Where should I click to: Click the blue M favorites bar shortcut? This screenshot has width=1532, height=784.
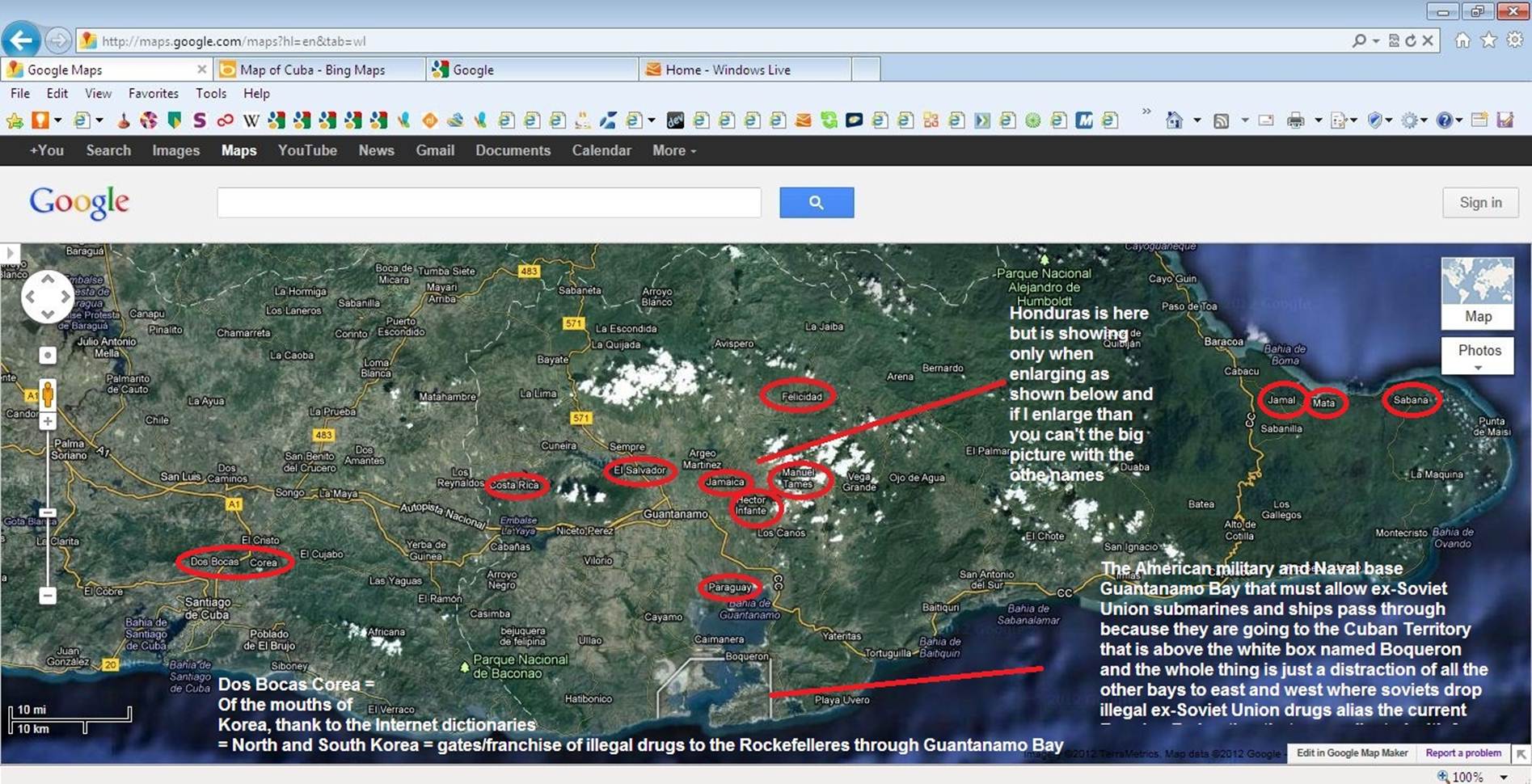pos(1084,121)
